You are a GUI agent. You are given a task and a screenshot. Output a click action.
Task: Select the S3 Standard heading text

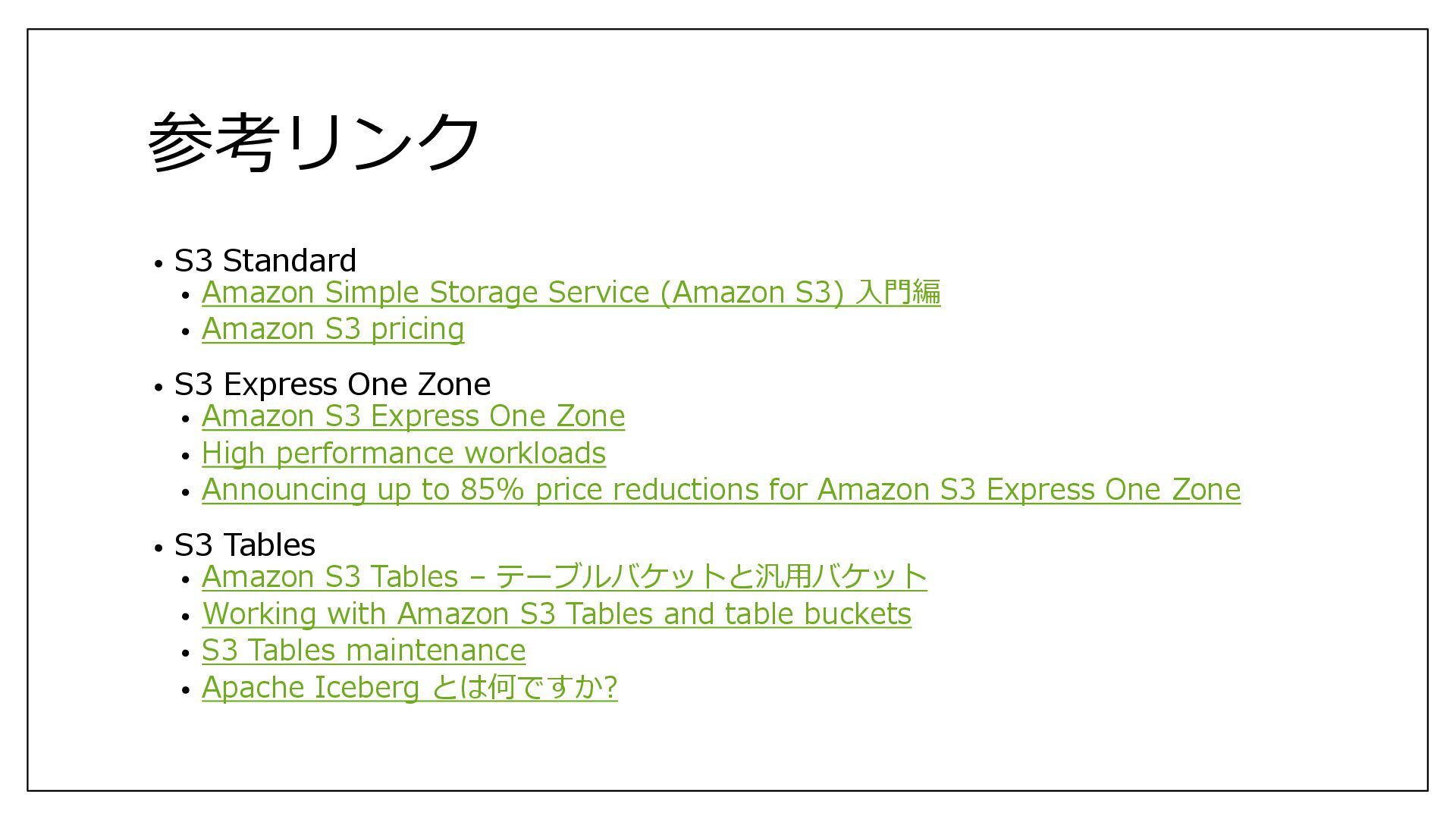265,261
